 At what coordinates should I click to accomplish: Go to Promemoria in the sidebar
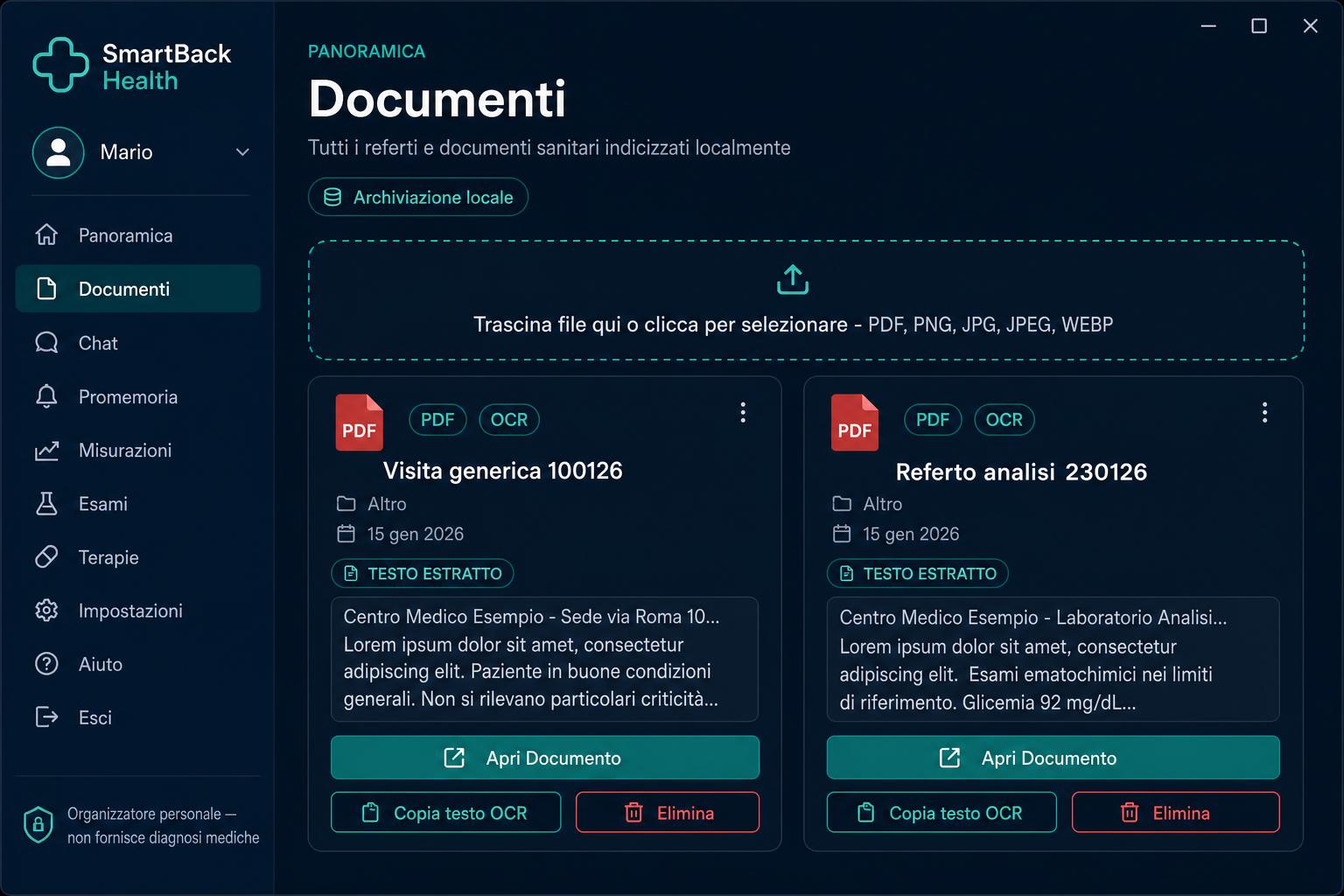point(138,396)
